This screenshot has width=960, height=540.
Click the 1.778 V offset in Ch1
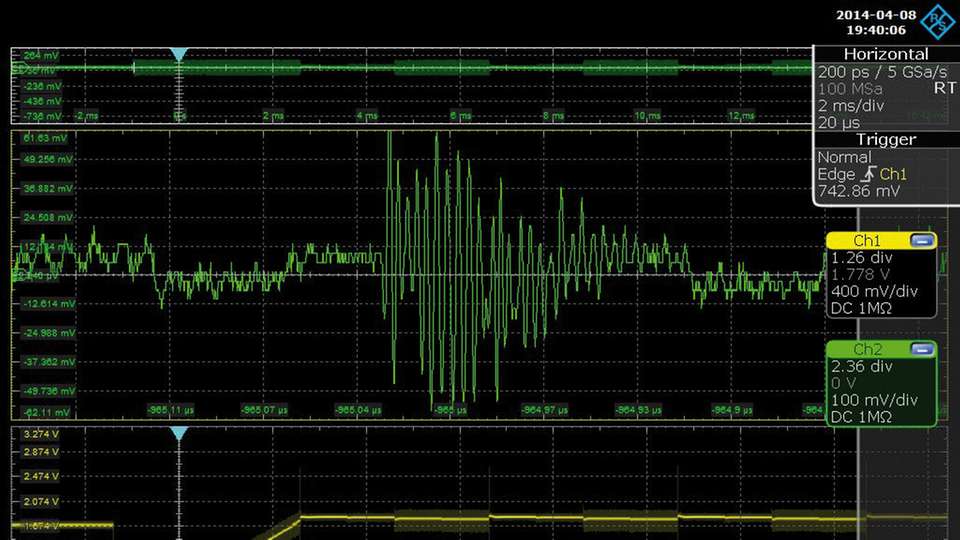pos(860,275)
